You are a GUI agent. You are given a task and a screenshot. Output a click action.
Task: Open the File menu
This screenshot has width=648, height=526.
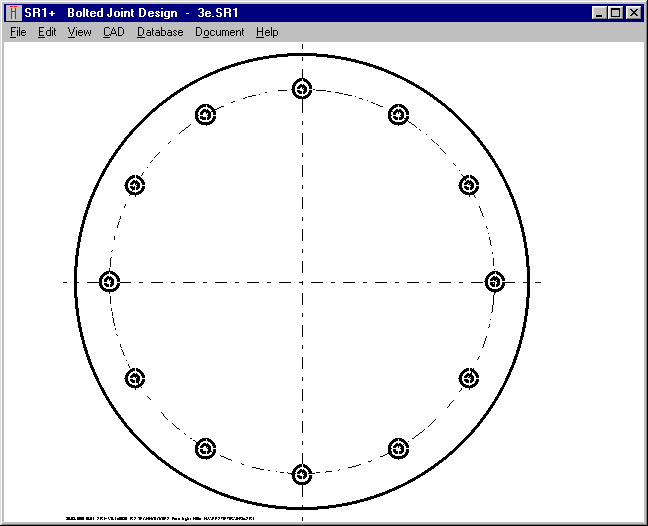[x=18, y=32]
